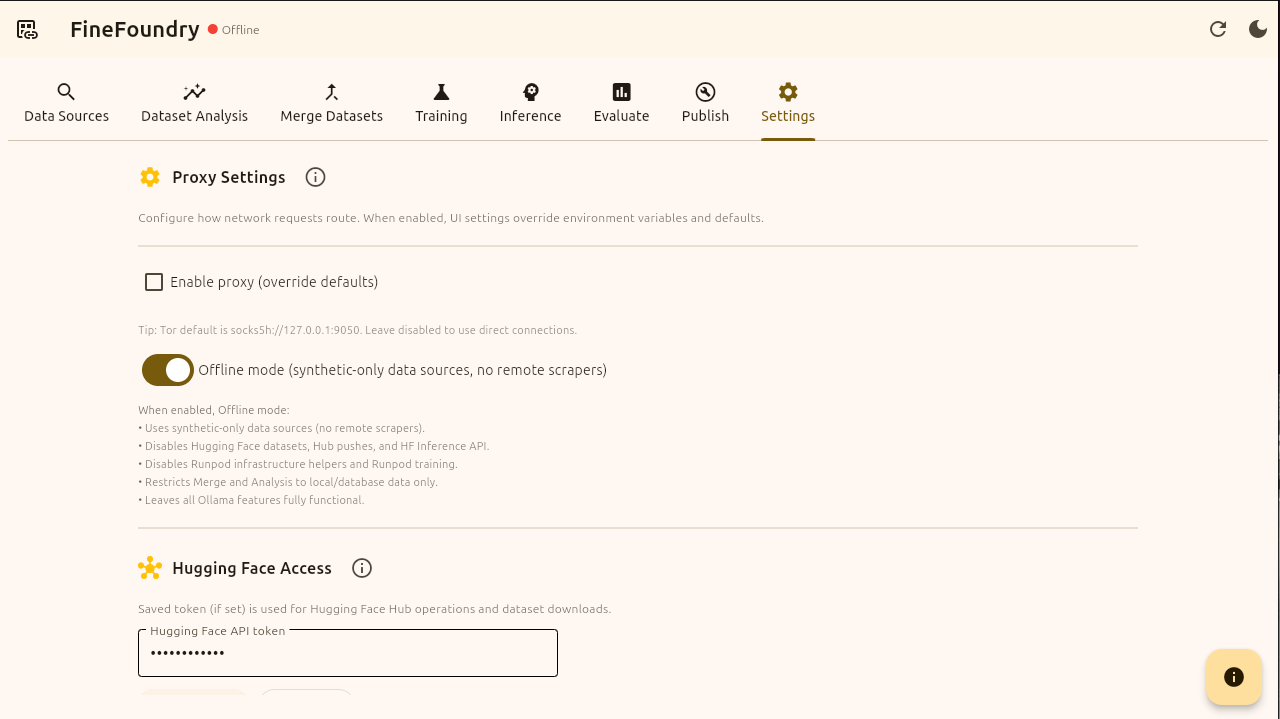This screenshot has width=1280, height=719.
Task: Open the Data Sources tab
Action: click(66, 104)
